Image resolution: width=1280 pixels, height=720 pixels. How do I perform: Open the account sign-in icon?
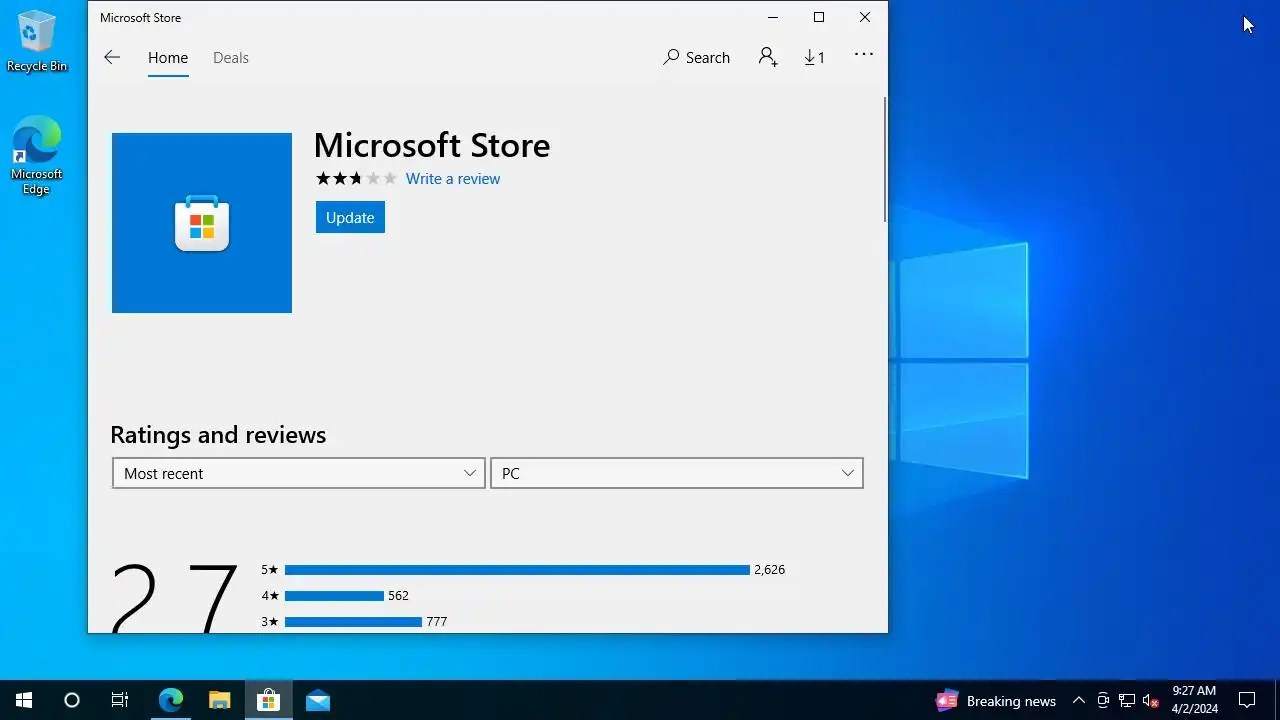tap(768, 57)
